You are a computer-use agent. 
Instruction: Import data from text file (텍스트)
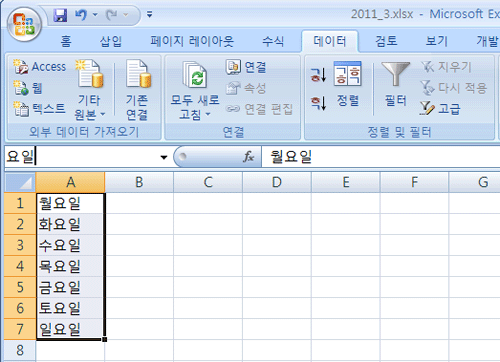coord(39,109)
